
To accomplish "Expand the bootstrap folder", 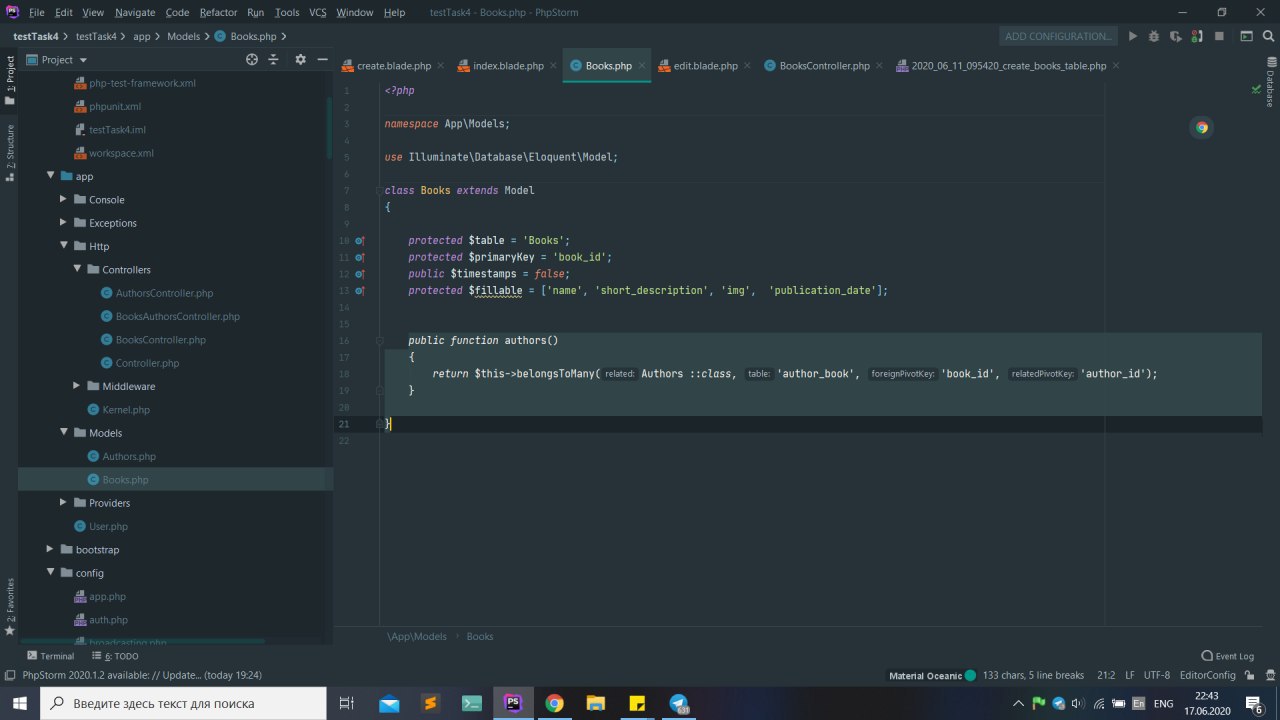I will [51, 549].
